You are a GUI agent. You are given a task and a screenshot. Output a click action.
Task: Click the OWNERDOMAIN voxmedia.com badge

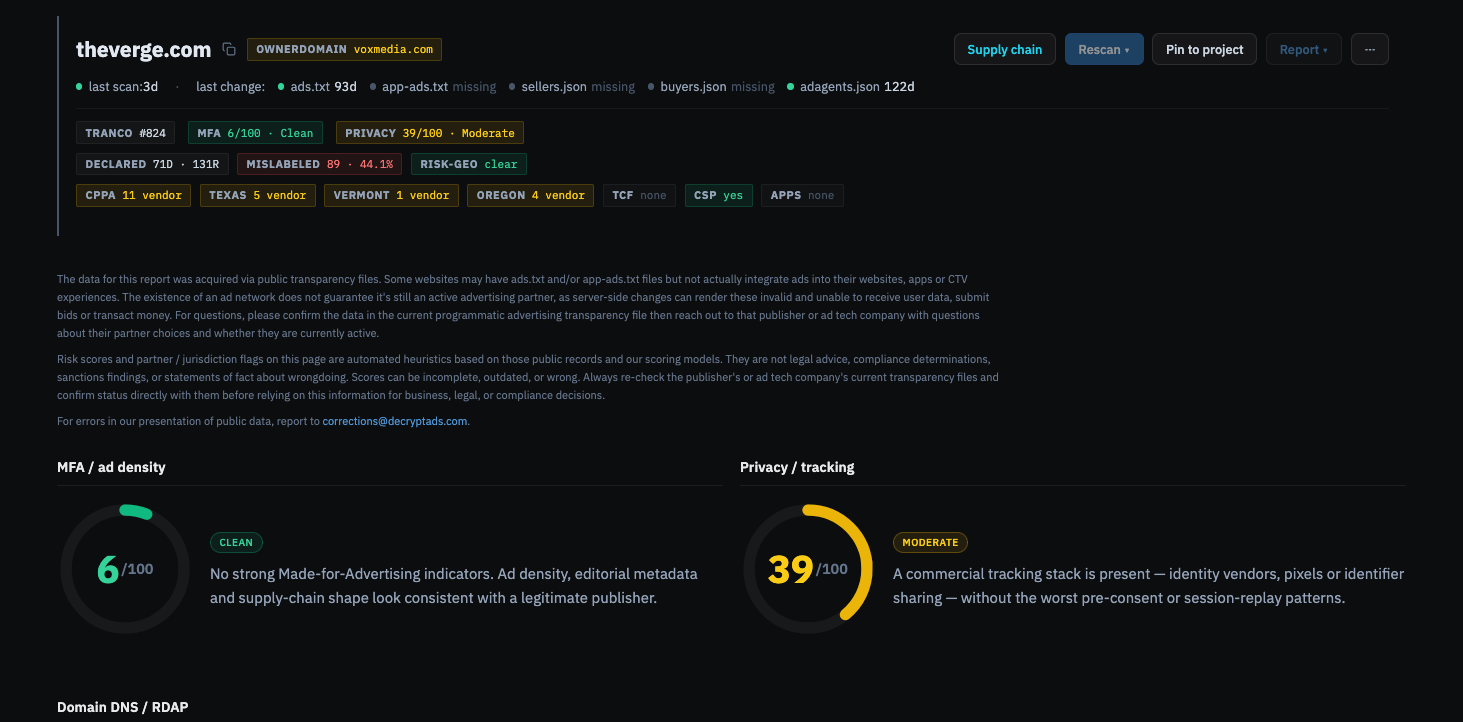pos(345,49)
